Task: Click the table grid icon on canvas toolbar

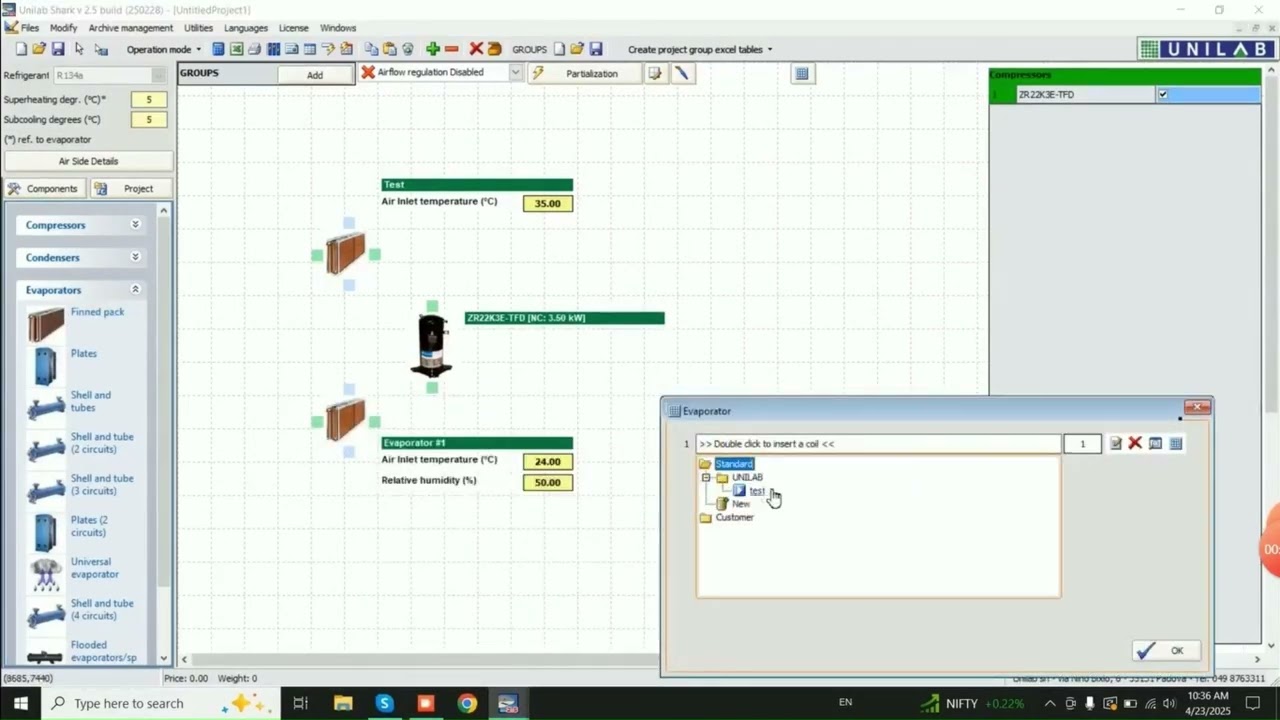Action: pyautogui.click(x=802, y=73)
